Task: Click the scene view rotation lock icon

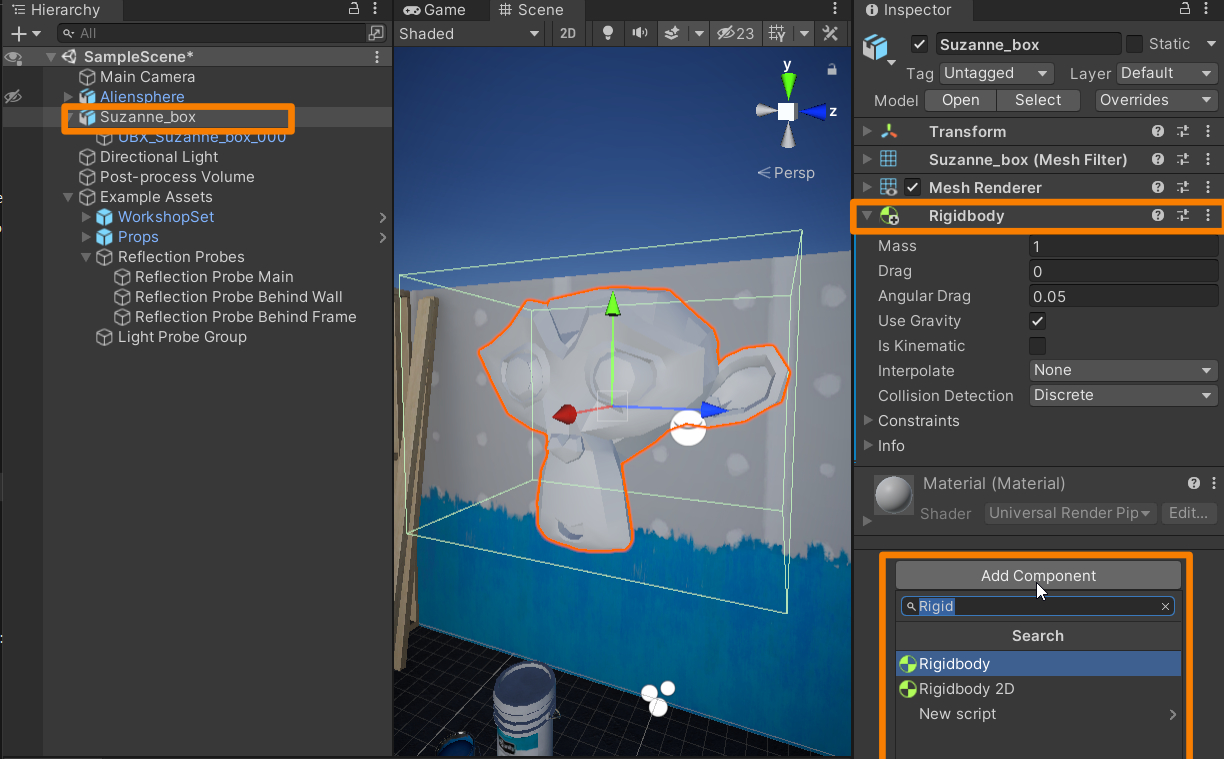Action: click(x=831, y=70)
